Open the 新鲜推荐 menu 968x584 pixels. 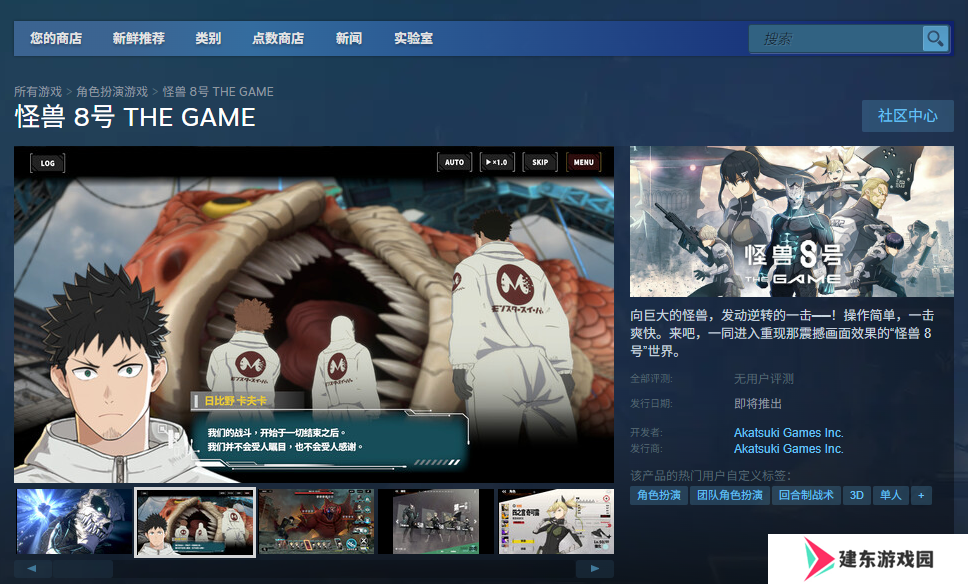pyautogui.click(x=139, y=38)
